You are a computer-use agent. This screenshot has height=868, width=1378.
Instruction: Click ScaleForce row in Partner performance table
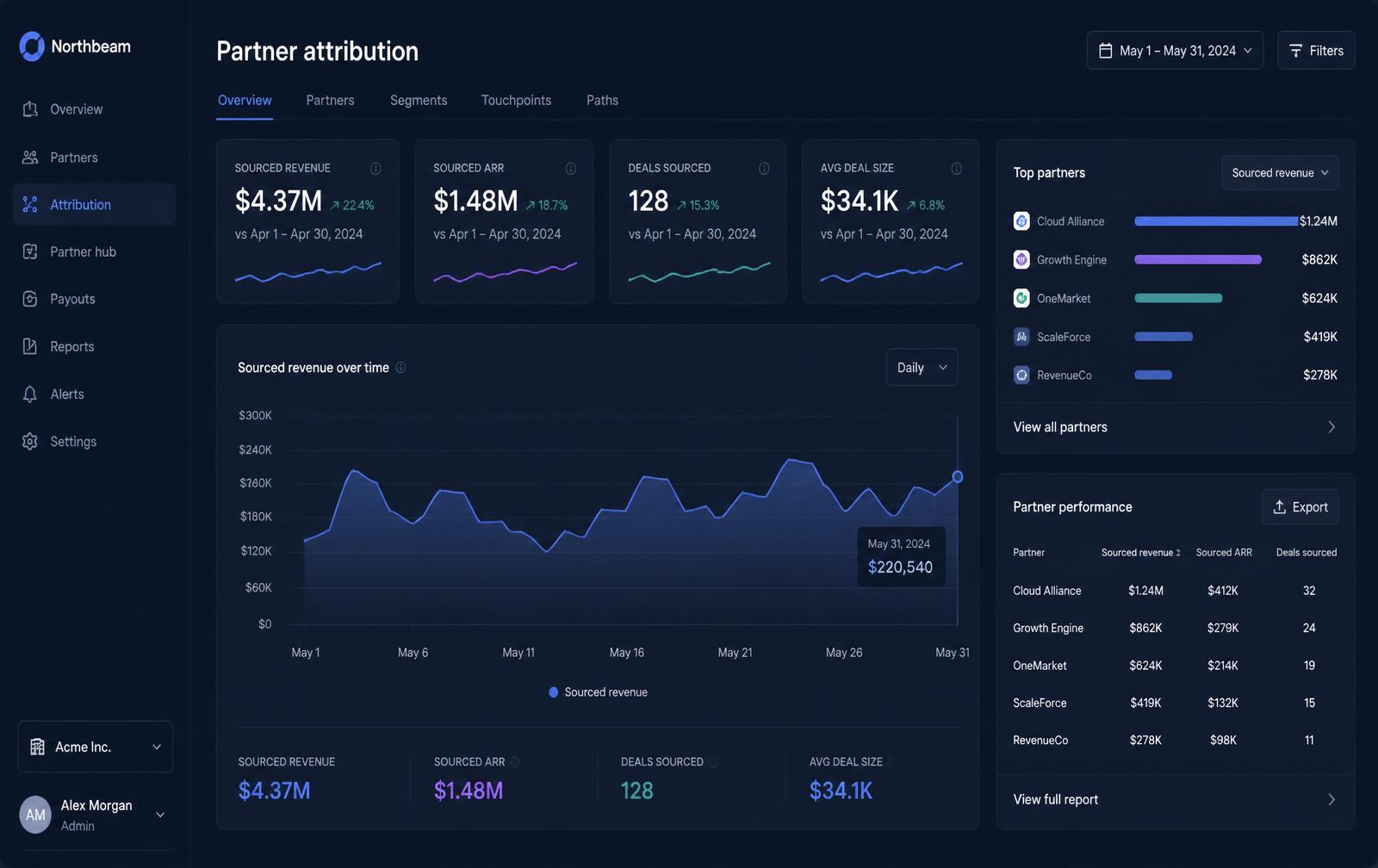click(1176, 703)
